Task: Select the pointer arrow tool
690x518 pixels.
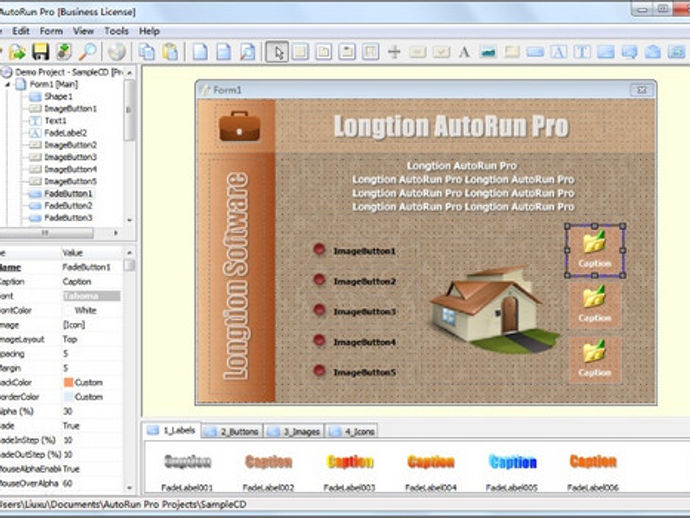Action: 277,52
